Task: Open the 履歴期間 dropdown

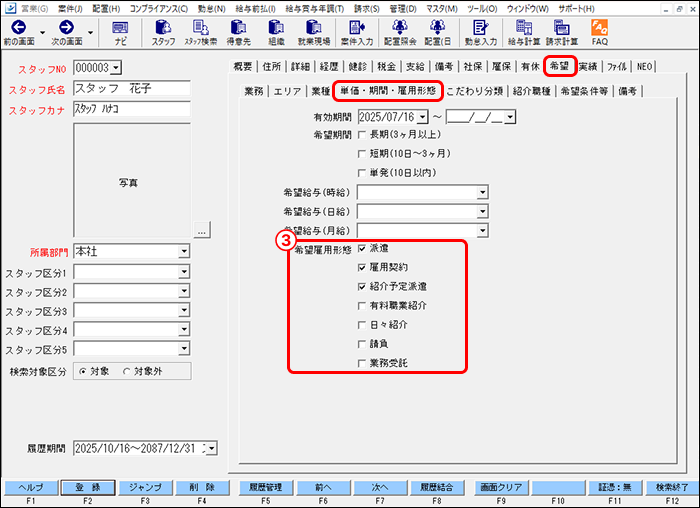Action: [x=212, y=448]
